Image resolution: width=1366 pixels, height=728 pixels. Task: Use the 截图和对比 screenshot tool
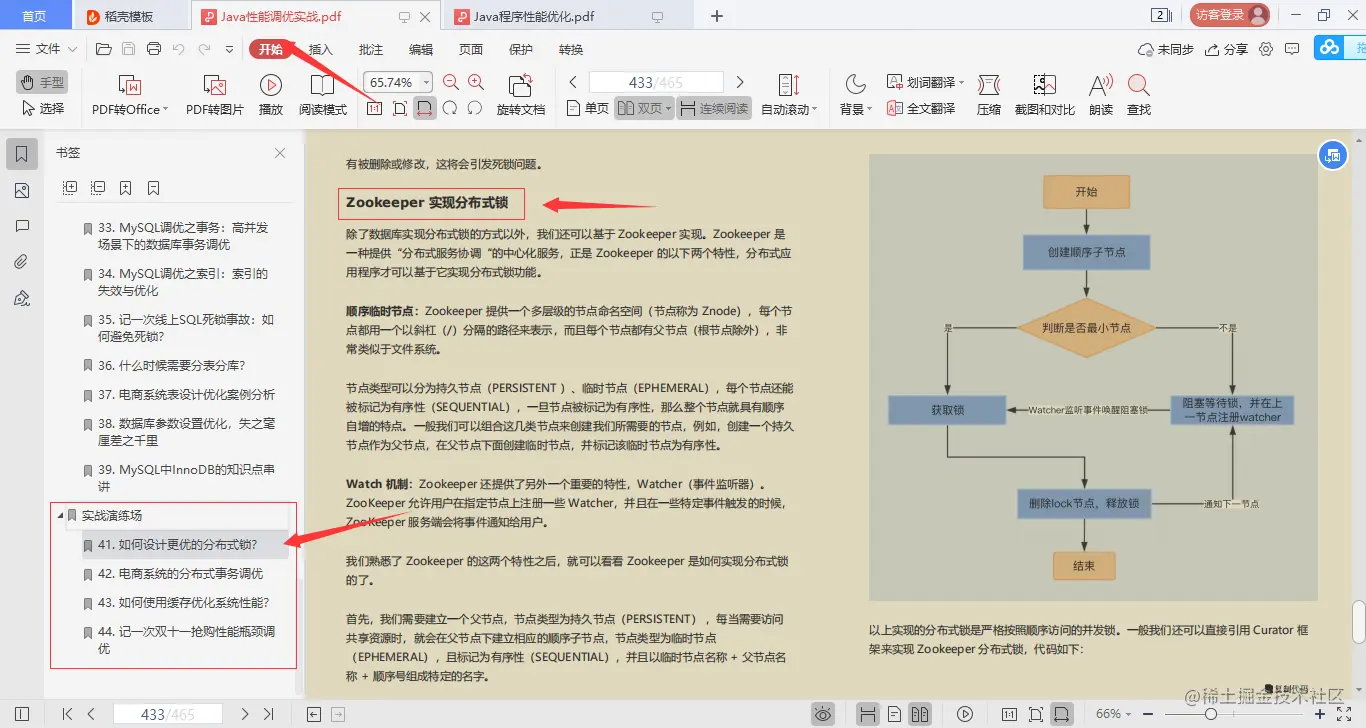pyautogui.click(x=1043, y=93)
